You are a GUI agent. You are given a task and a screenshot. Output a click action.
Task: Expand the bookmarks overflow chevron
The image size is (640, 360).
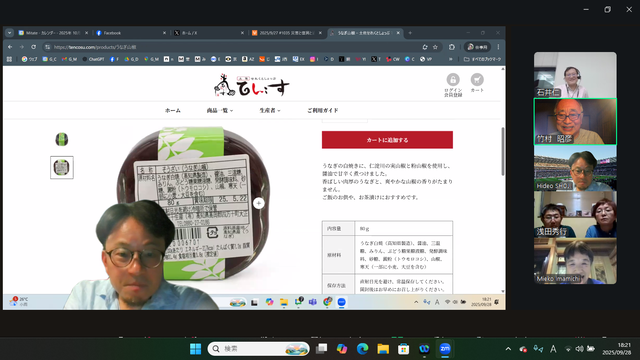point(451,59)
